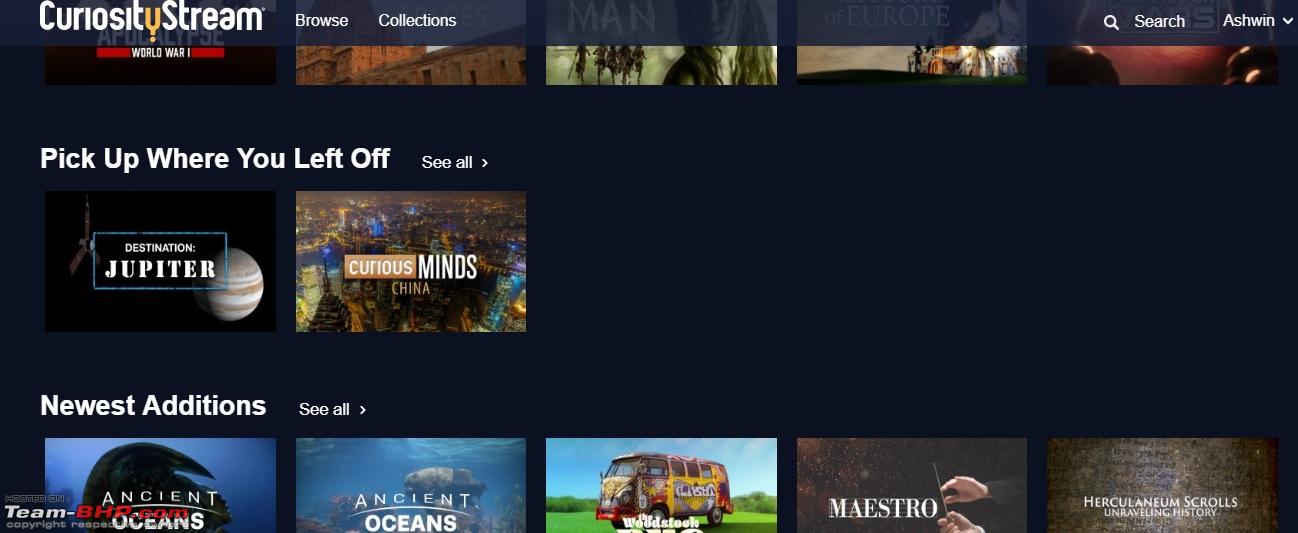Resume Curious Minds China video

[411, 261]
